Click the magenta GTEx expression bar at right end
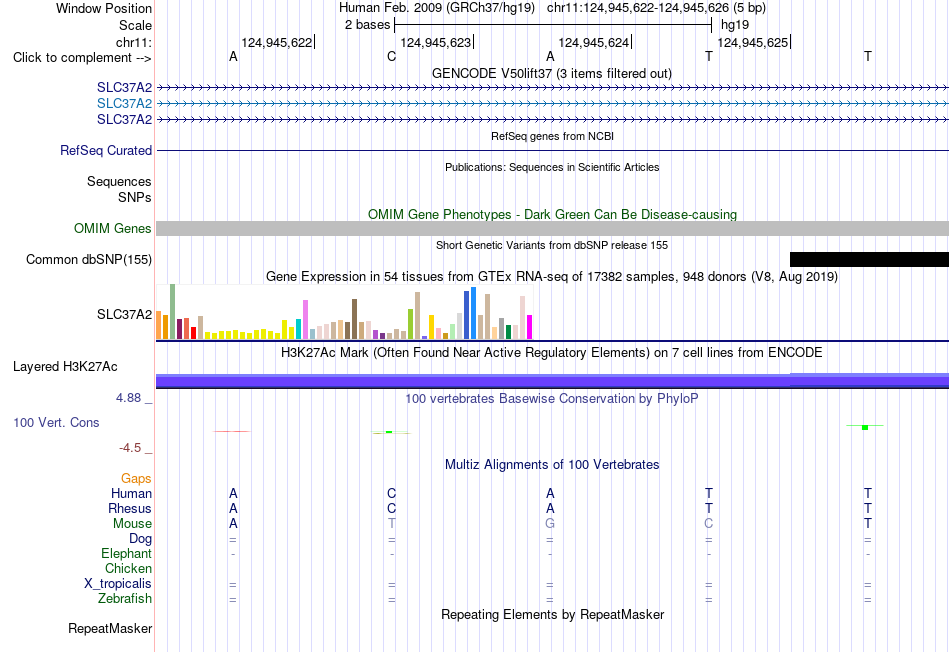 coord(529,327)
